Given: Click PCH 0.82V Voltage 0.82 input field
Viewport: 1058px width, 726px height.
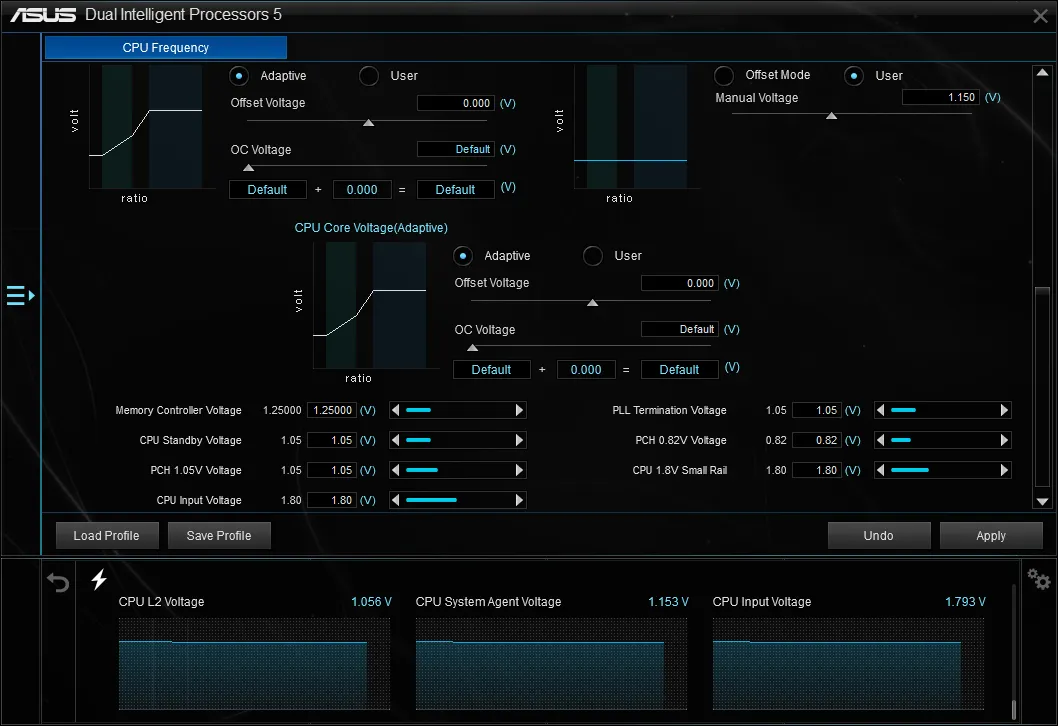Looking at the screenshot, I should (x=816, y=440).
